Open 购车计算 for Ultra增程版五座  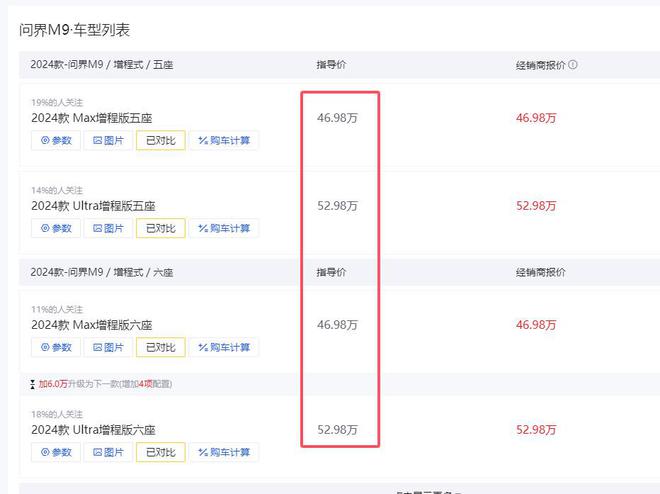[224, 228]
